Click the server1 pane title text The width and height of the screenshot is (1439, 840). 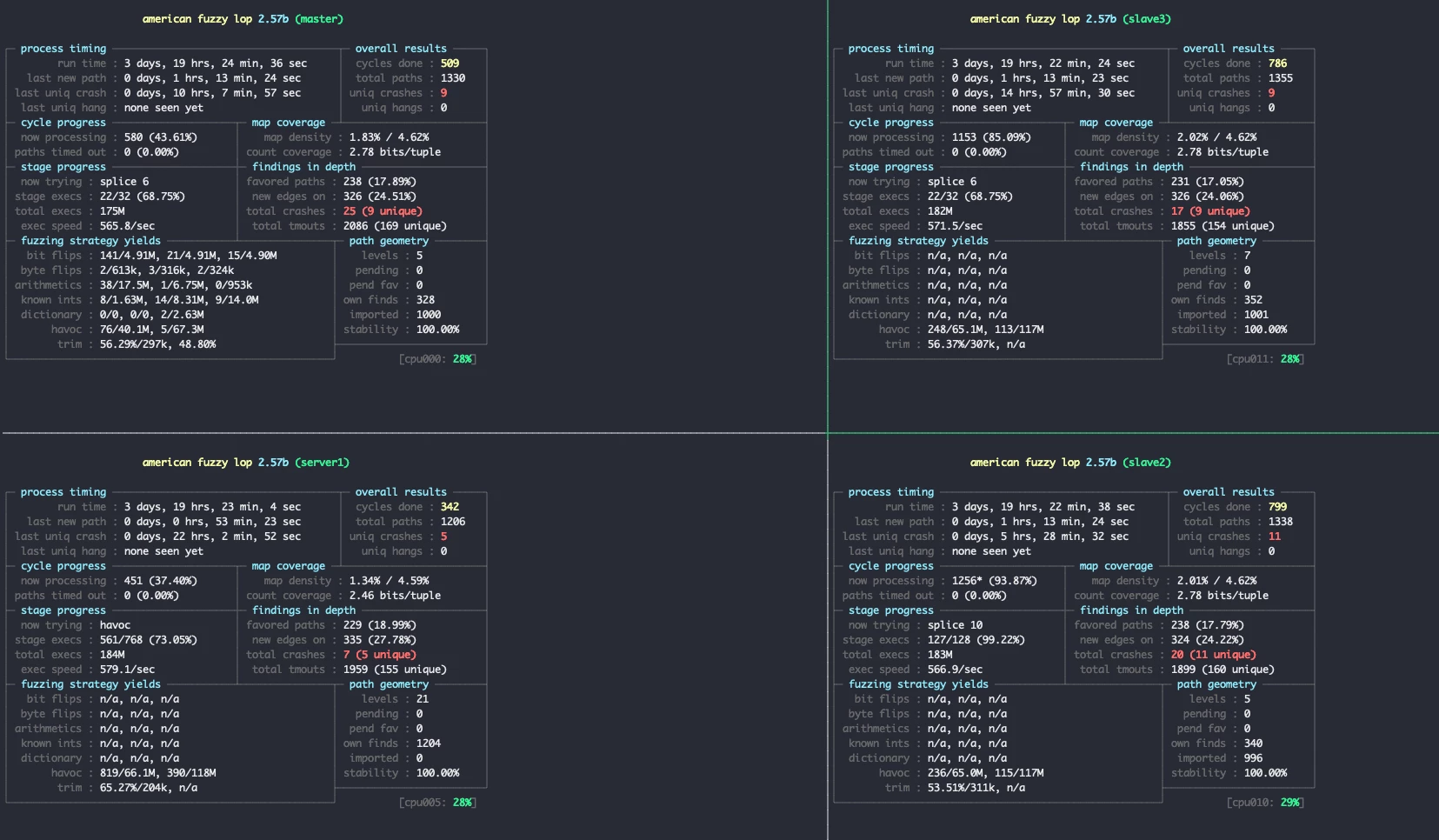pos(245,463)
